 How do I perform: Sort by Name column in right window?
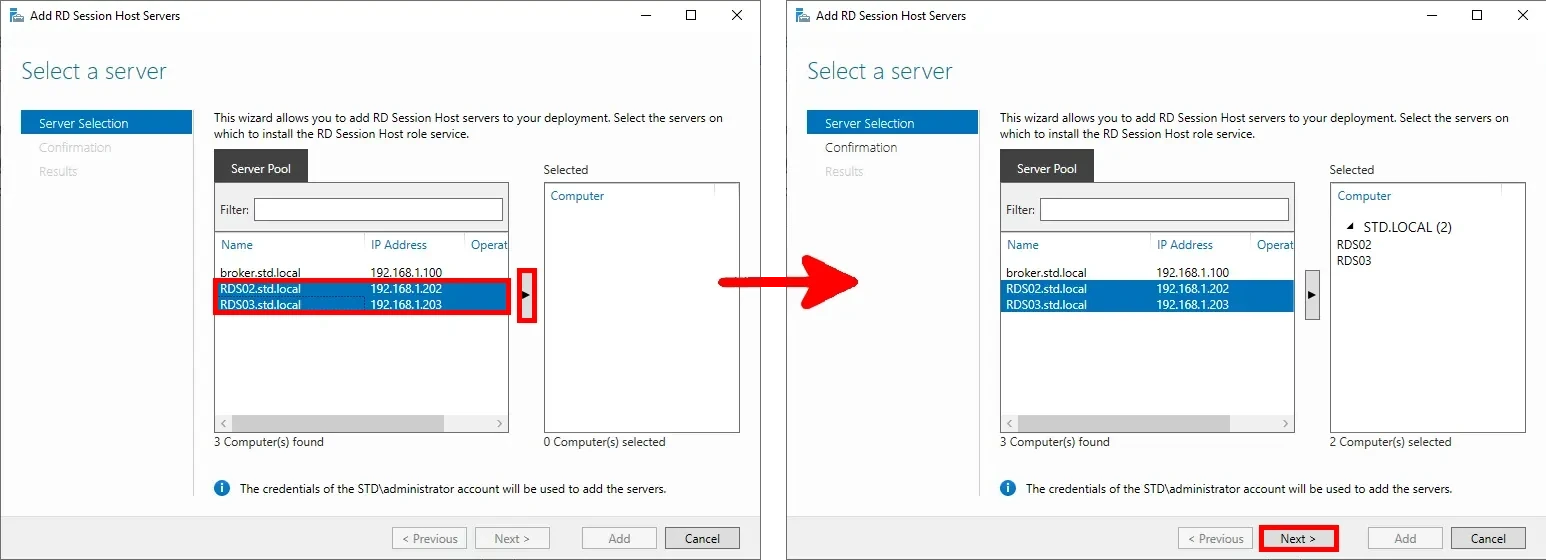point(1023,245)
